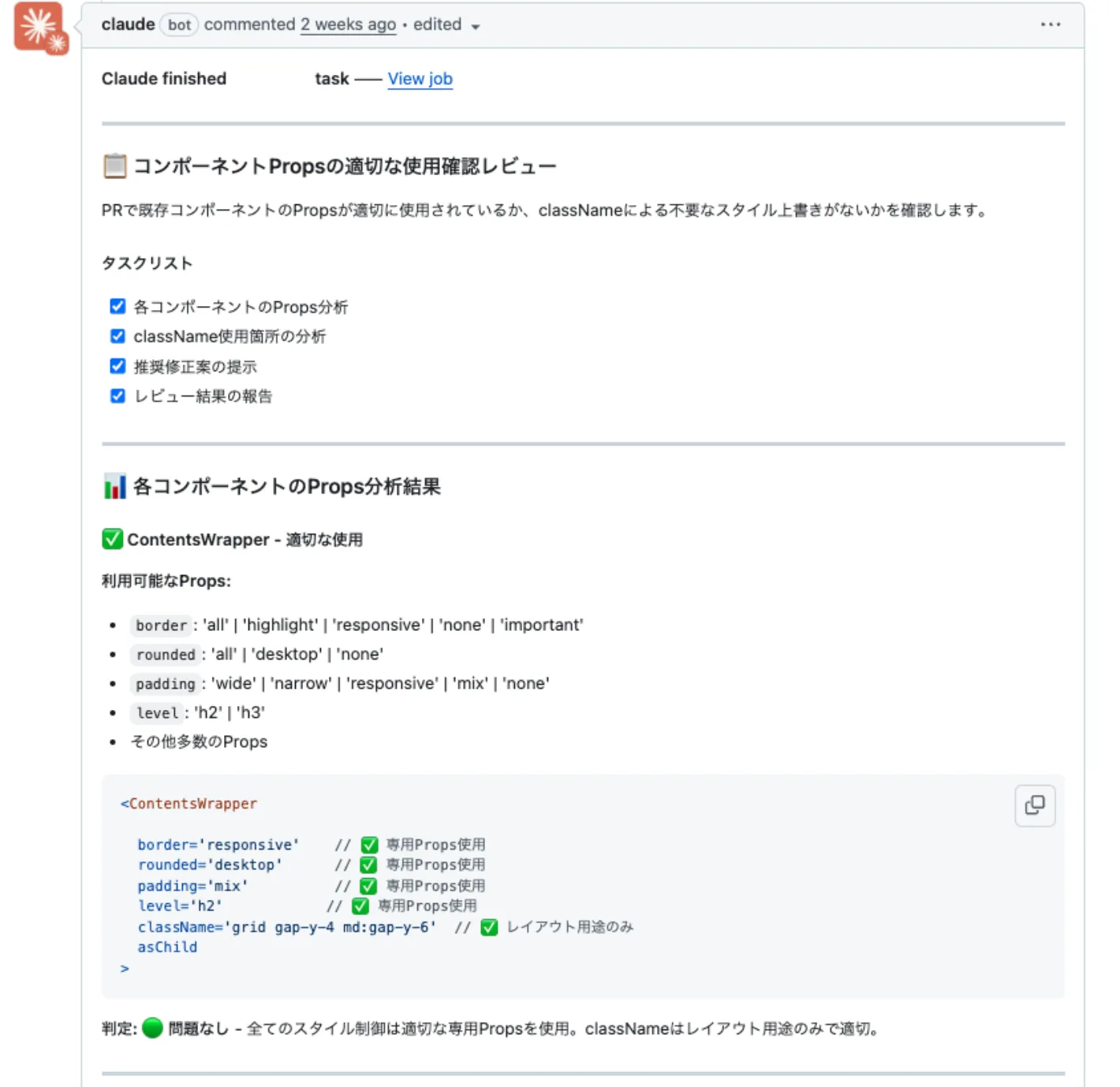Viewport: 1120px width, 1087px height.
Task: Open the View job link
Action: (420, 79)
